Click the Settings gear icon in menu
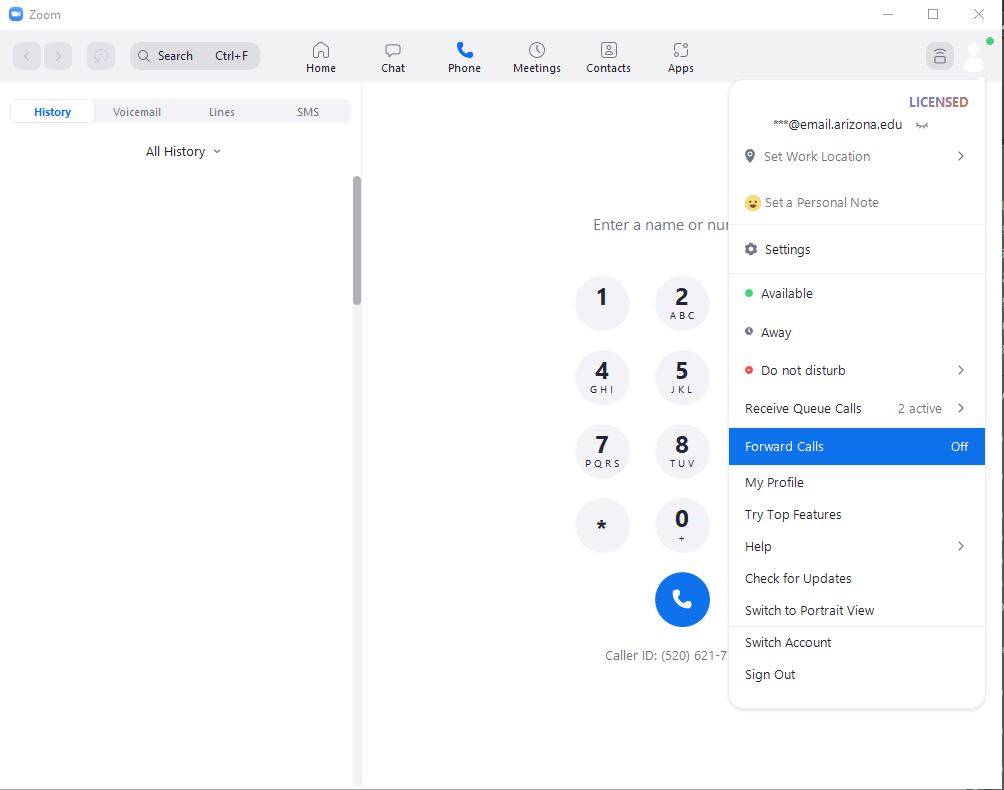 coord(751,249)
